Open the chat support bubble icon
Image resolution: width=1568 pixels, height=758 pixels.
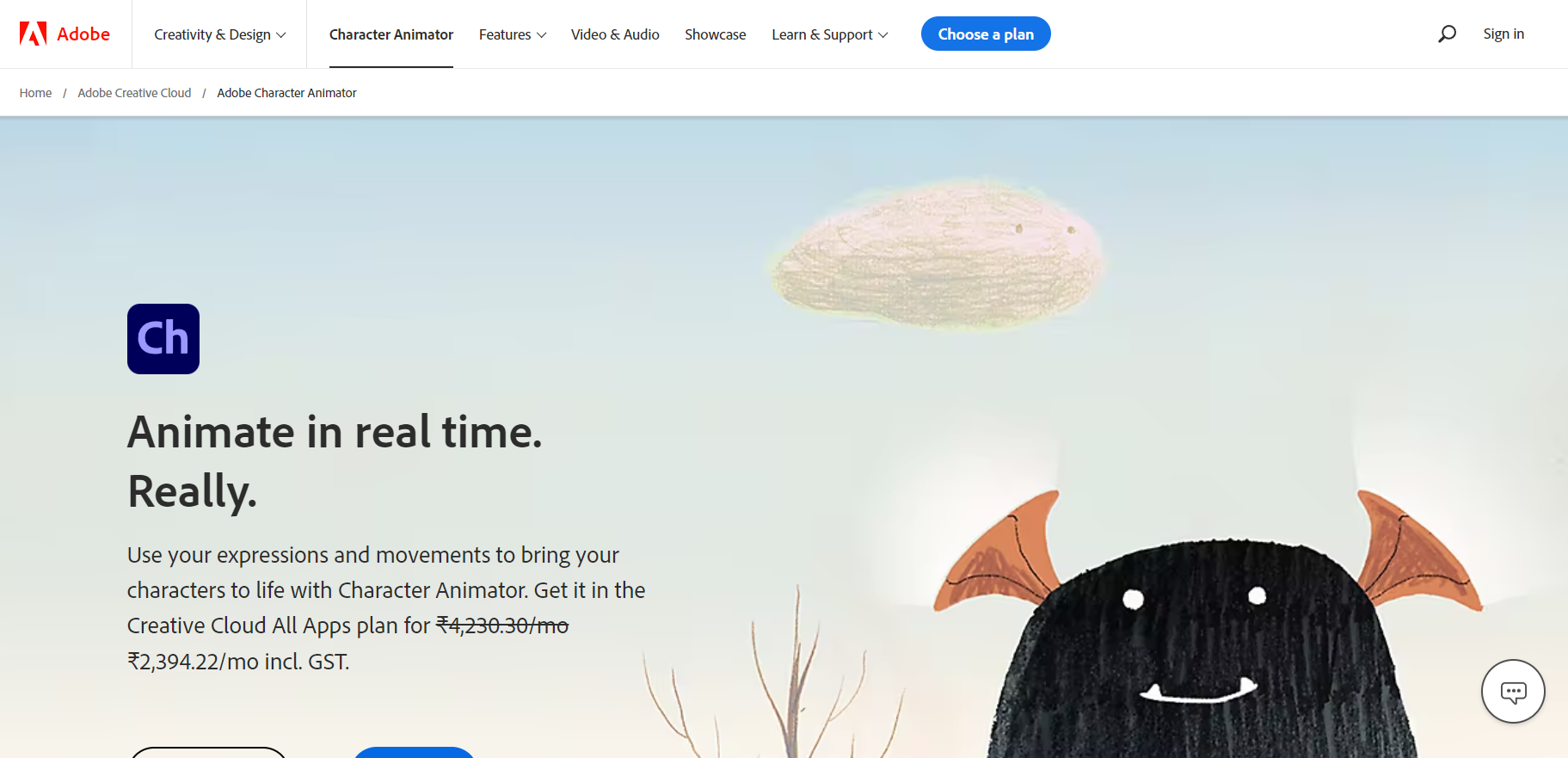[1513, 691]
